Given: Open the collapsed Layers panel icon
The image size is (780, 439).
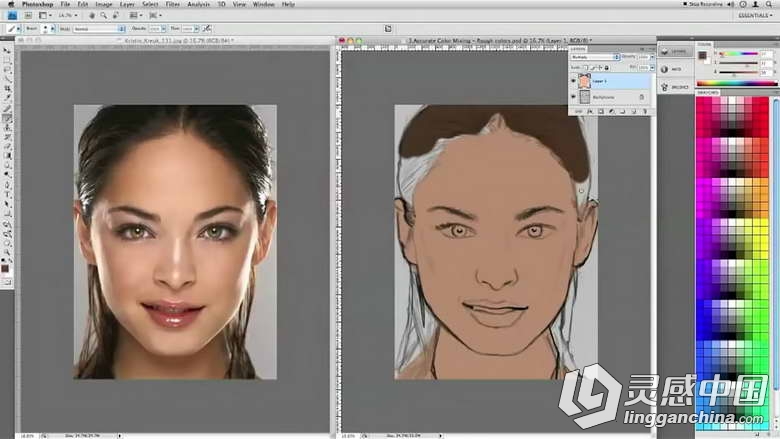Looking at the screenshot, I should 675,51.
